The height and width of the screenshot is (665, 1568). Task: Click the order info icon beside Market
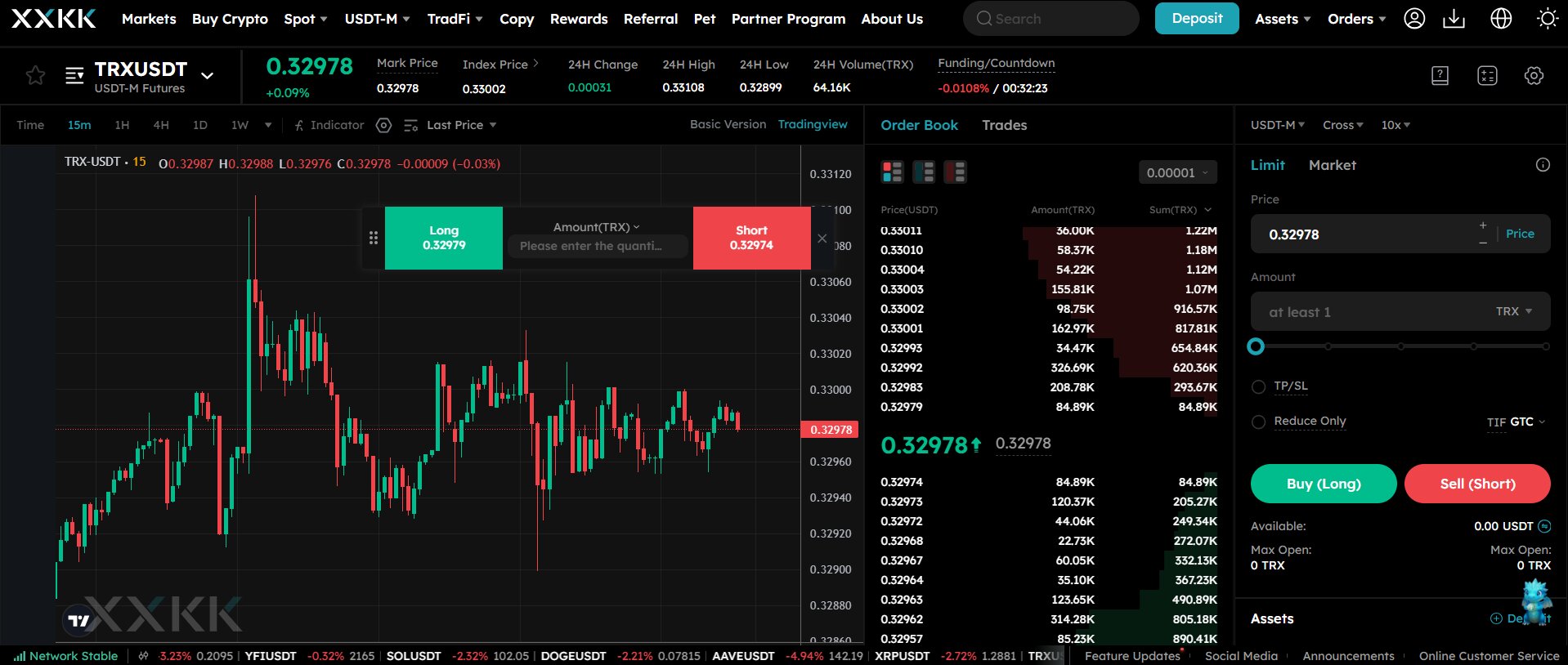click(1543, 165)
